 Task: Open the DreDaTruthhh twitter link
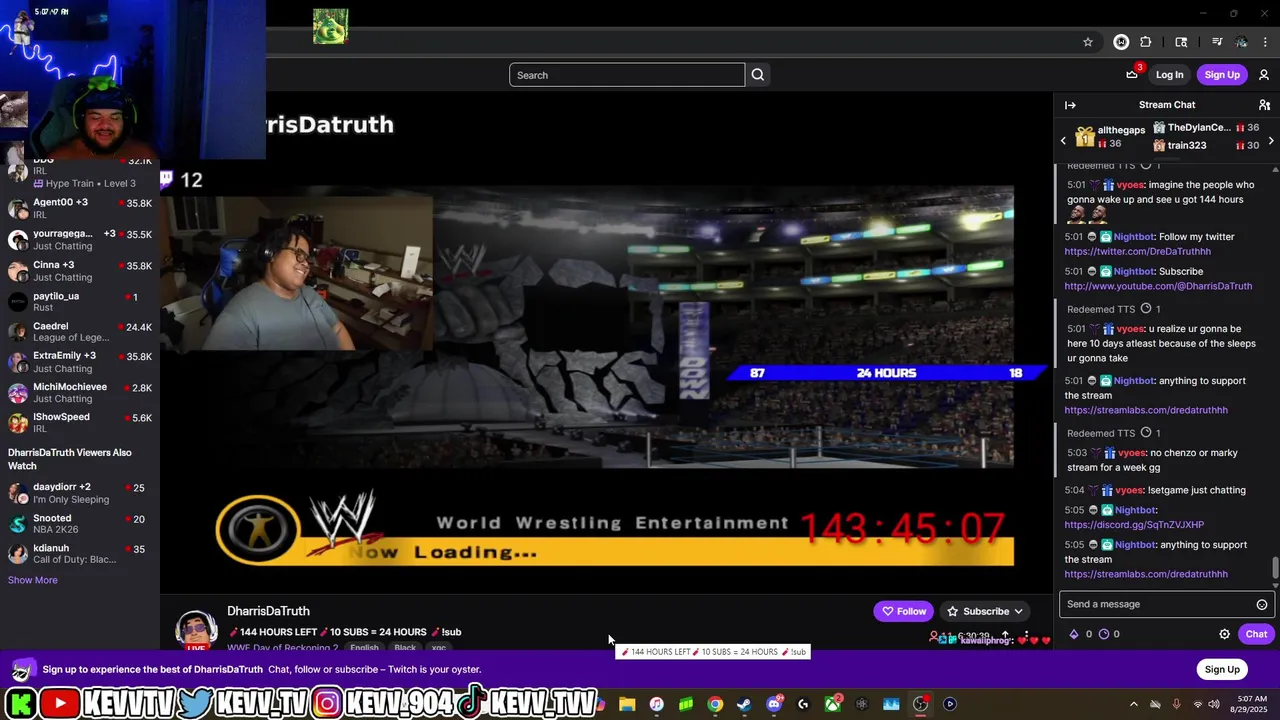click(1137, 252)
